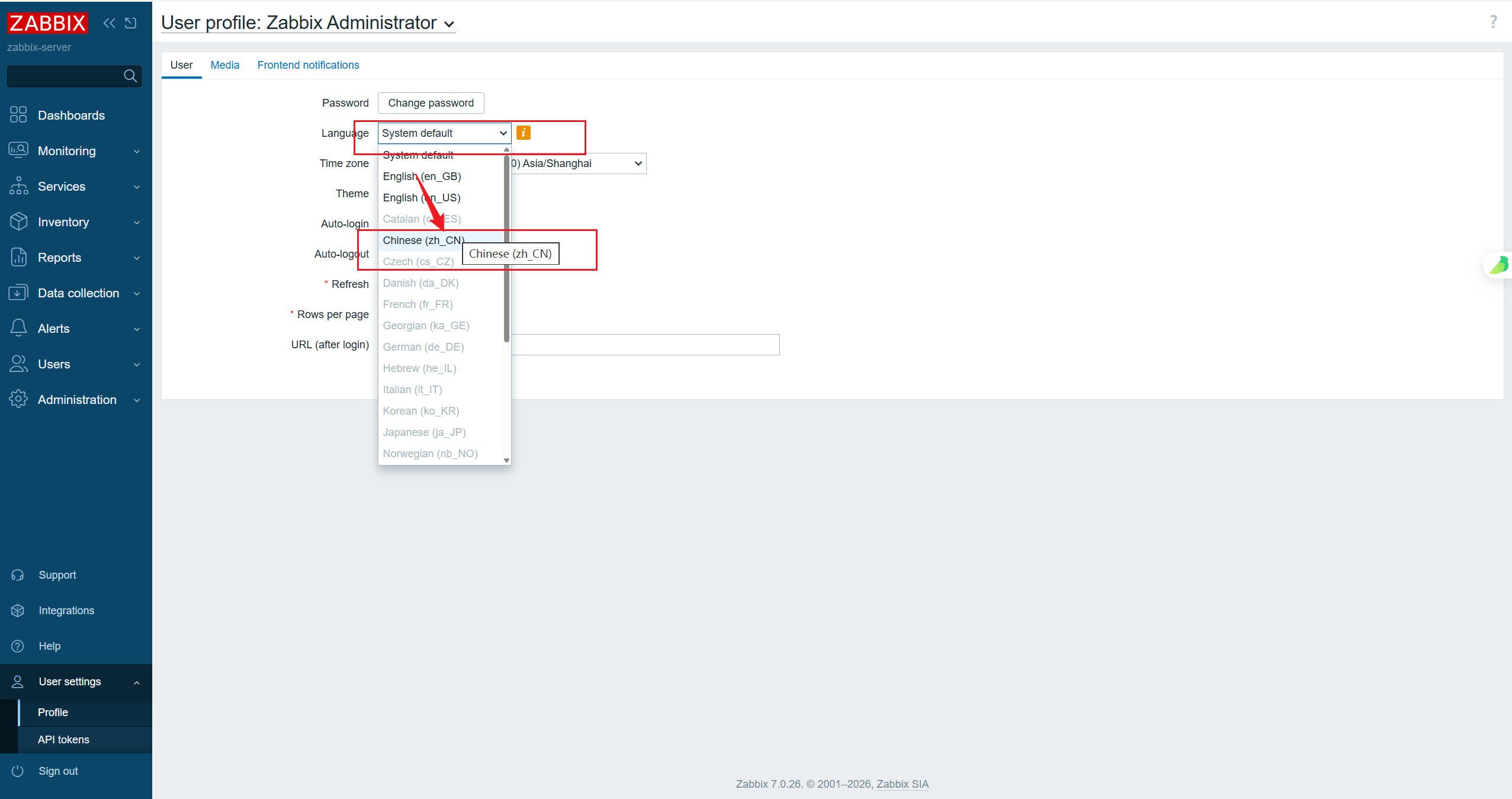Open the Language dropdown
The height and width of the screenshot is (799, 1512).
pyautogui.click(x=444, y=133)
